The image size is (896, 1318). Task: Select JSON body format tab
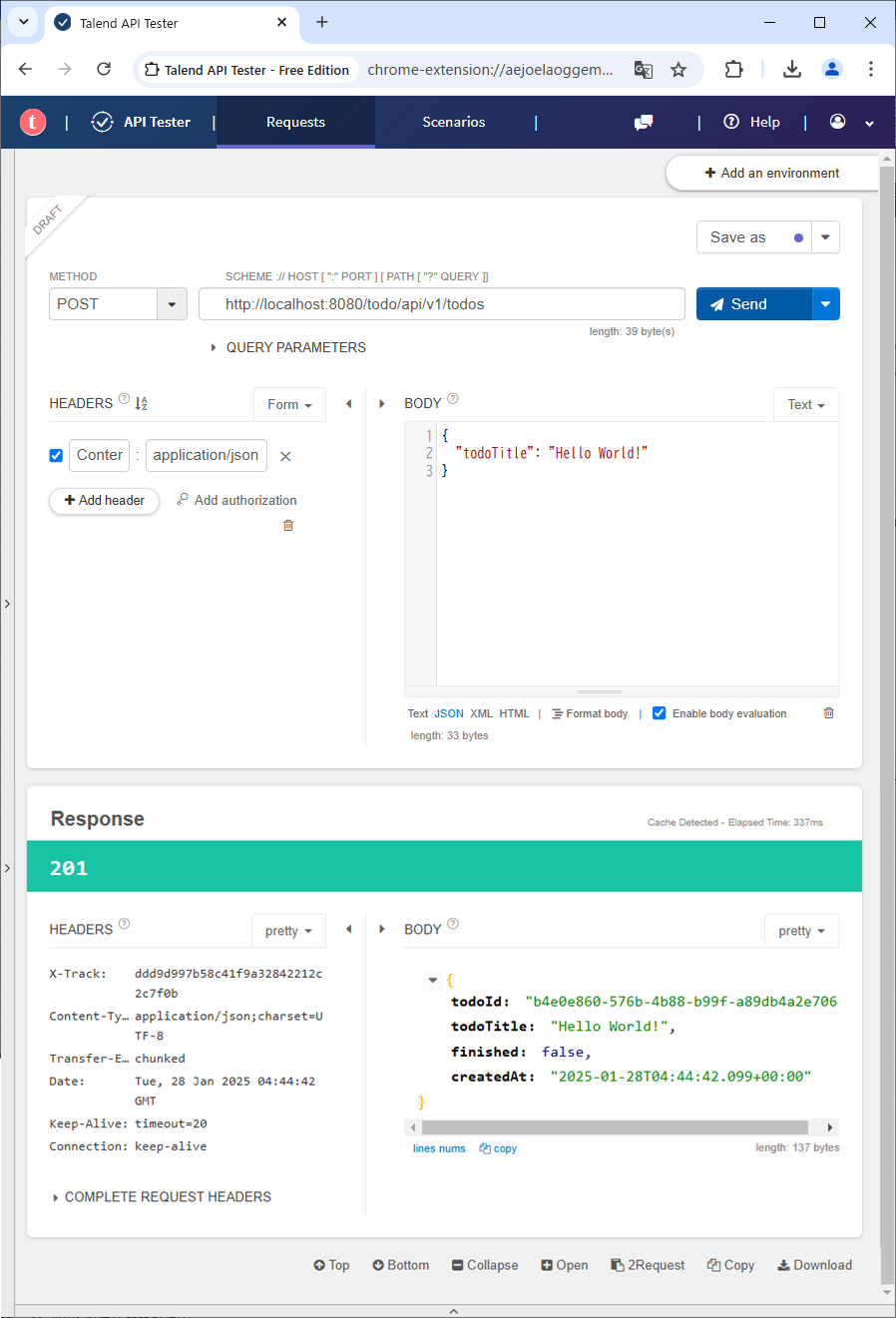(449, 713)
